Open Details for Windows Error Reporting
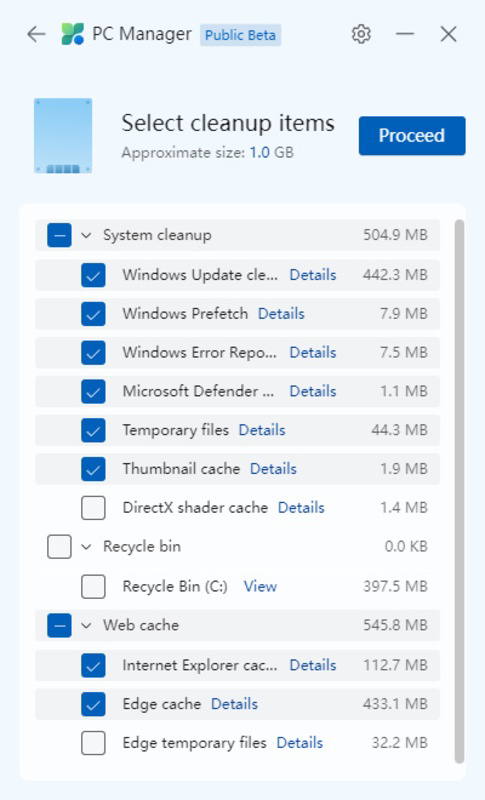Viewport: 485px width, 800px height. click(x=313, y=353)
